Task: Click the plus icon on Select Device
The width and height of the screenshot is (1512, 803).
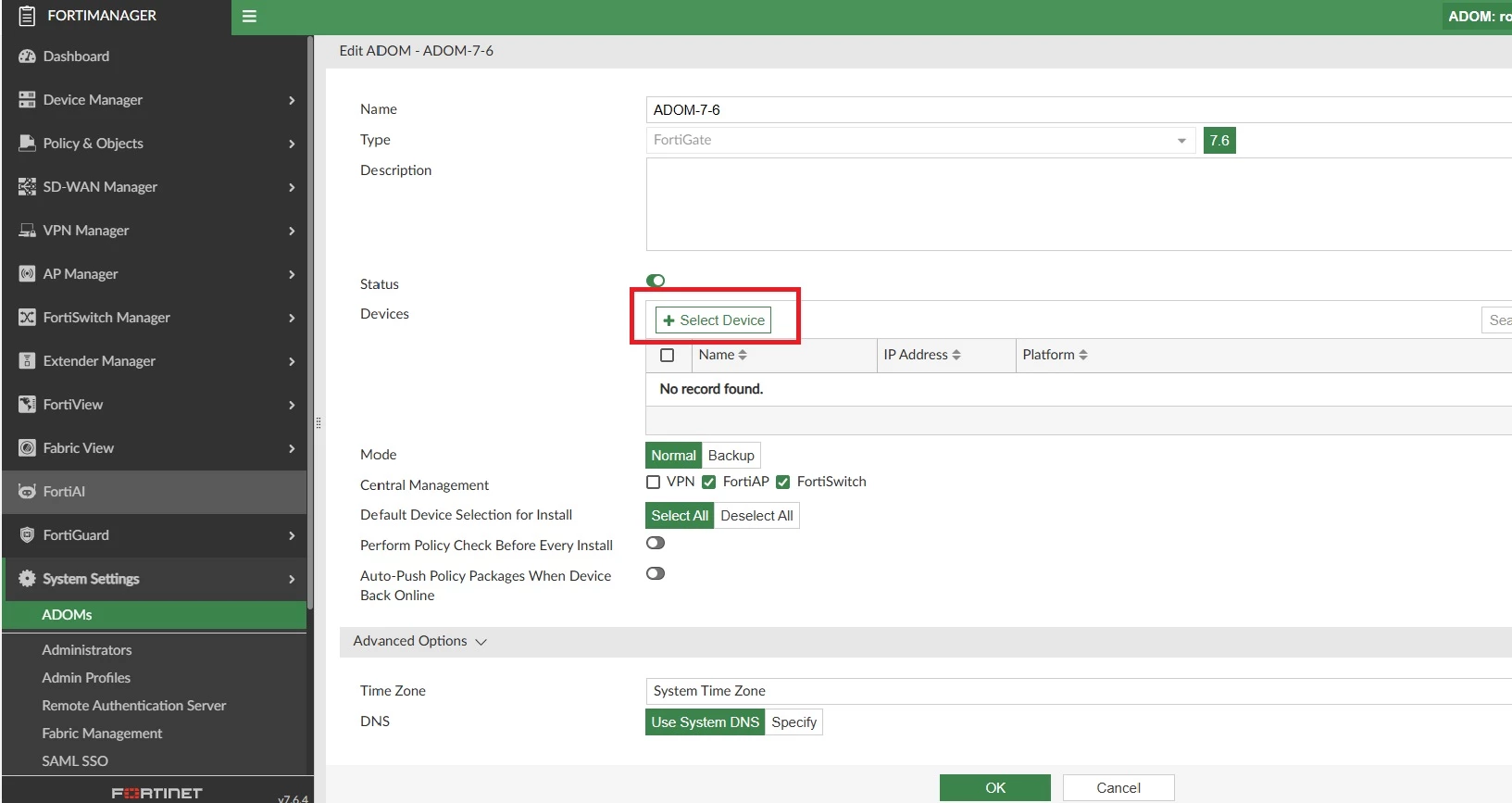Action: click(x=669, y=320)
